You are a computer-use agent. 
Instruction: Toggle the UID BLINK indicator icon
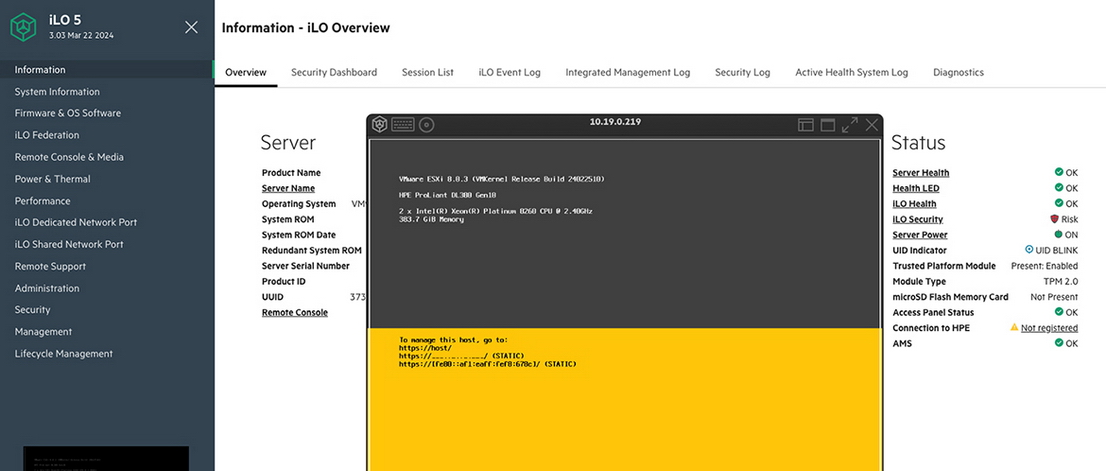[x=1029, y=250]
